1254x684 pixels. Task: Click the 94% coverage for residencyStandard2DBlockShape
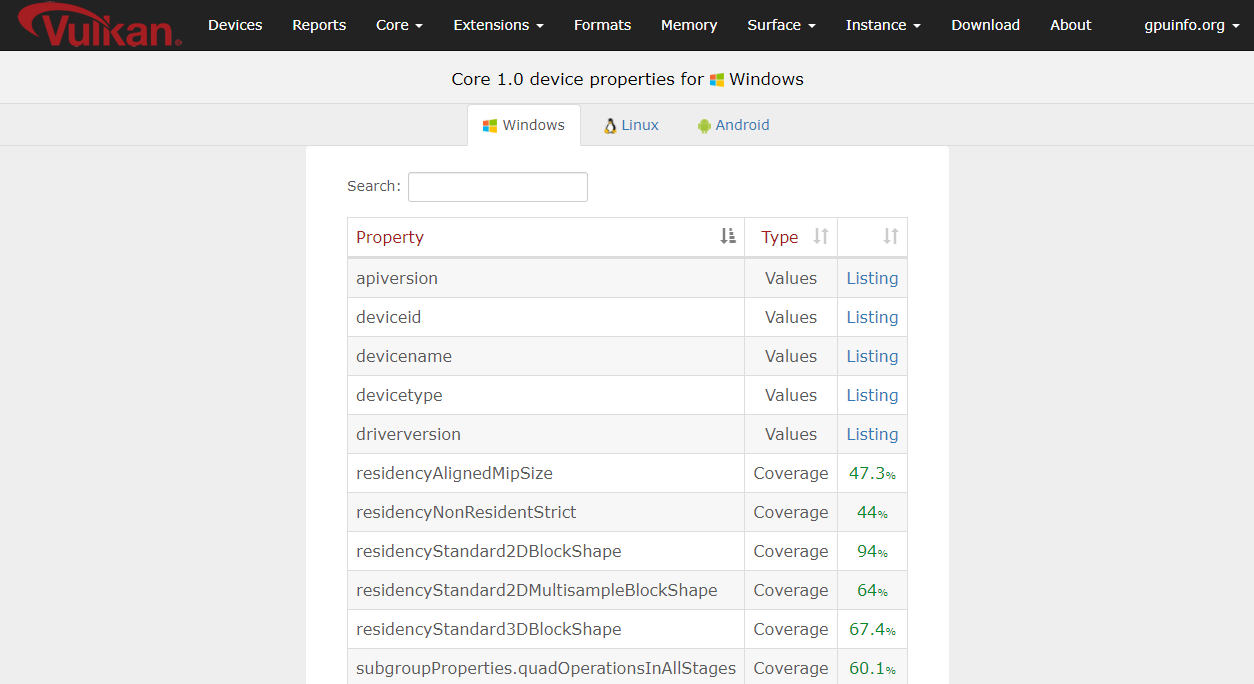[872, 551]
